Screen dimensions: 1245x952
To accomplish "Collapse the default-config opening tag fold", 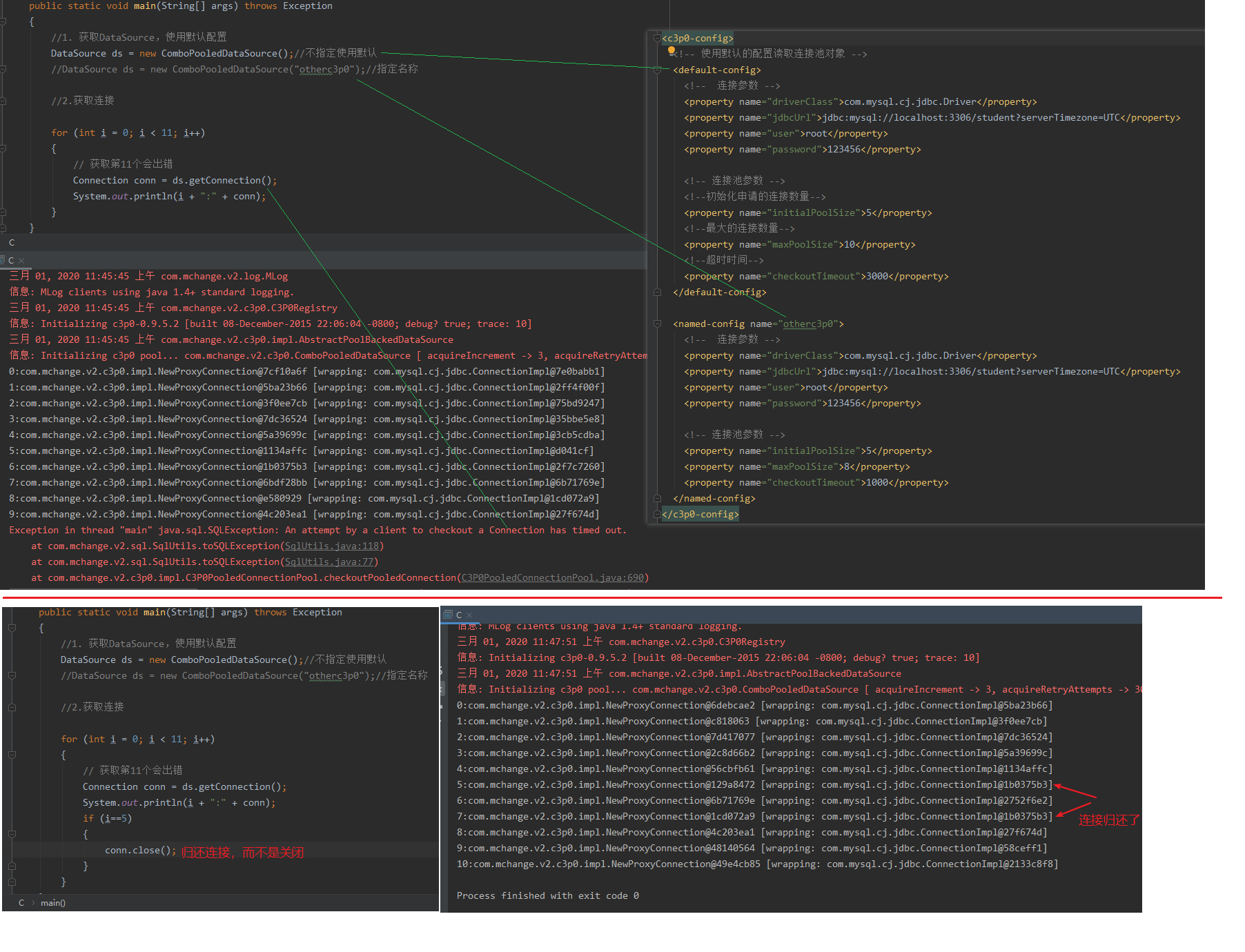I will pos(657,70).
